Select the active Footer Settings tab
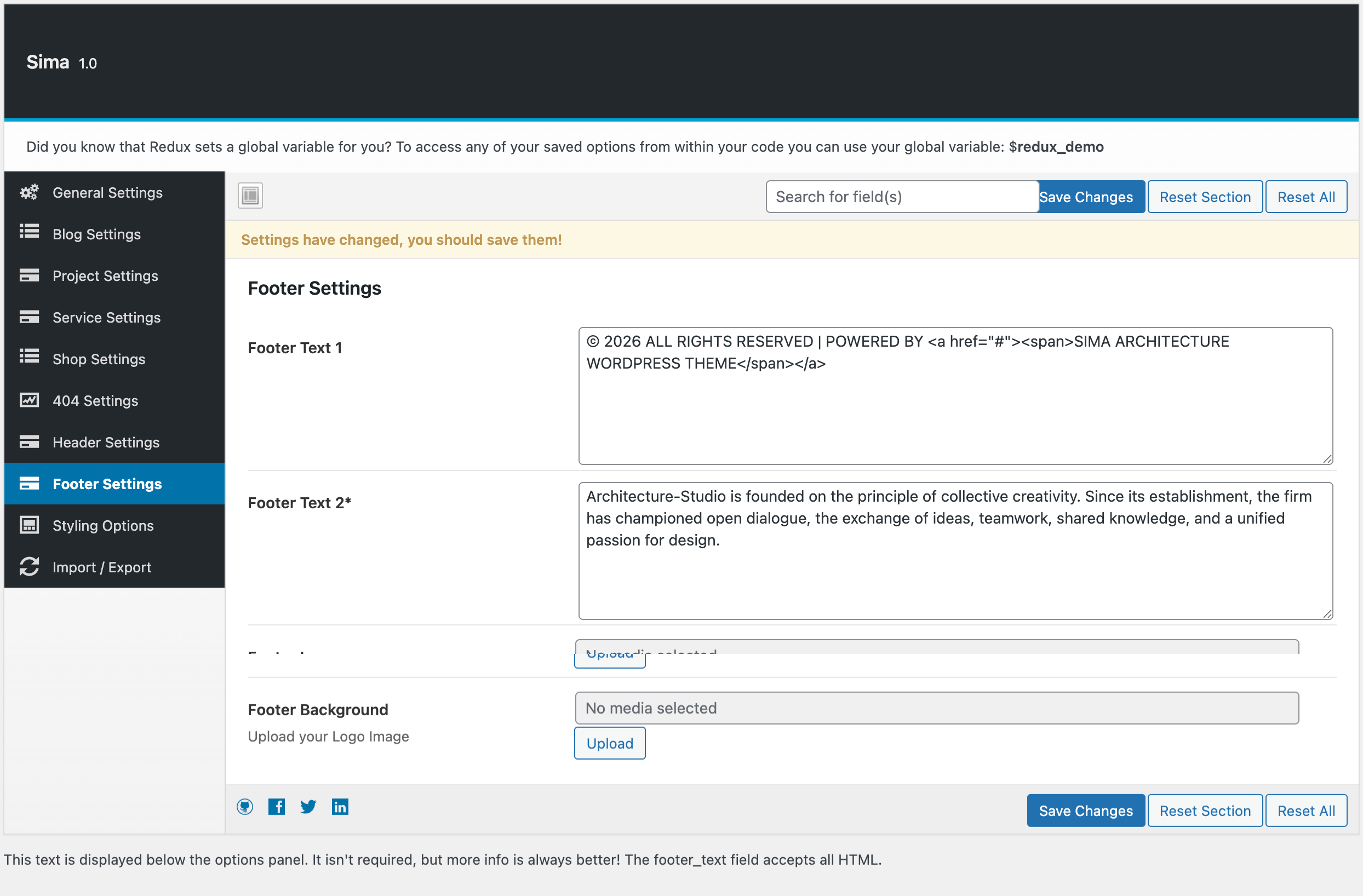Image resolution: width=1363 pixels, height=896 pixels. (114, 484)
